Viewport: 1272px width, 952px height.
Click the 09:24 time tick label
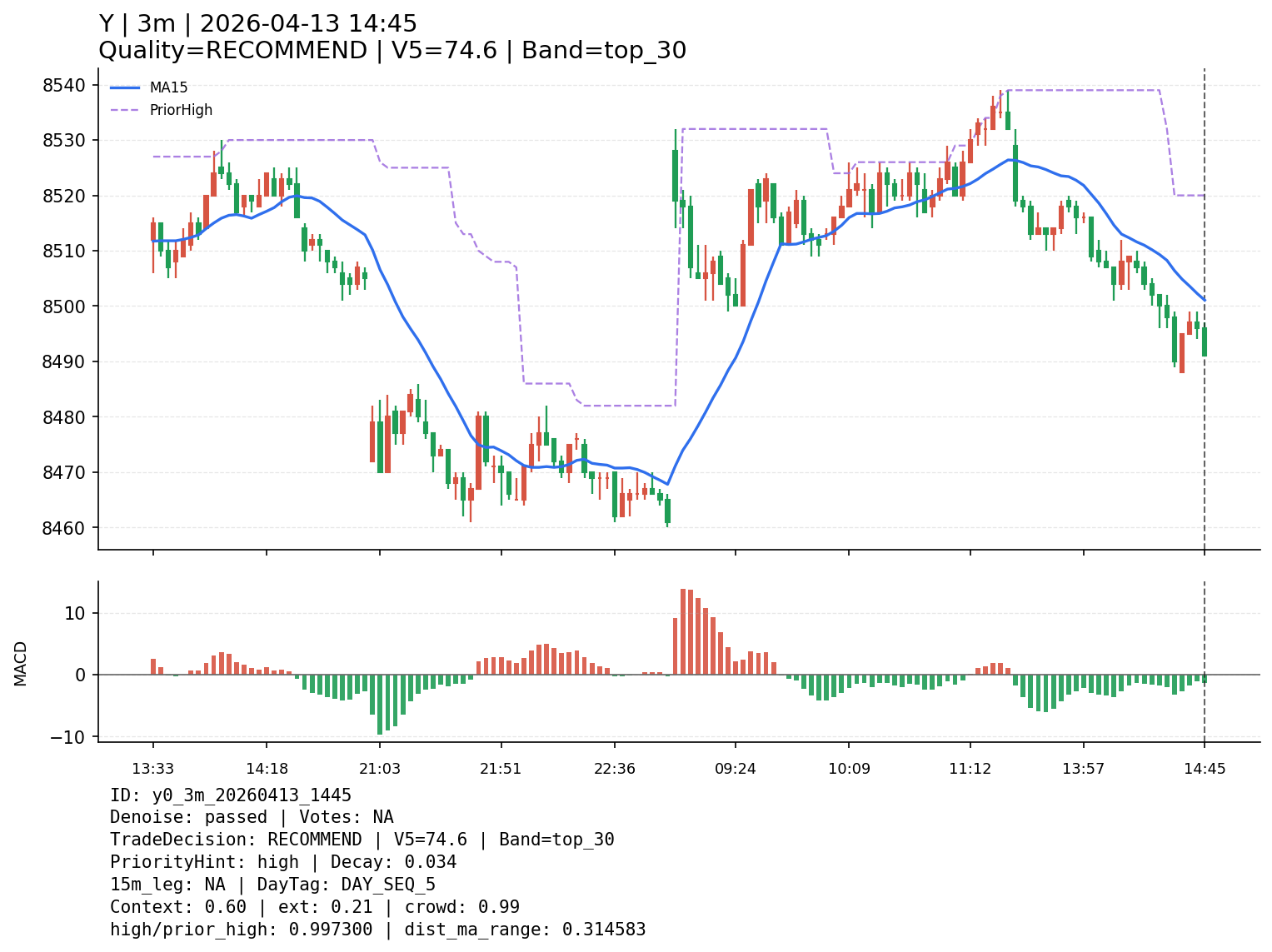[735, 769]
